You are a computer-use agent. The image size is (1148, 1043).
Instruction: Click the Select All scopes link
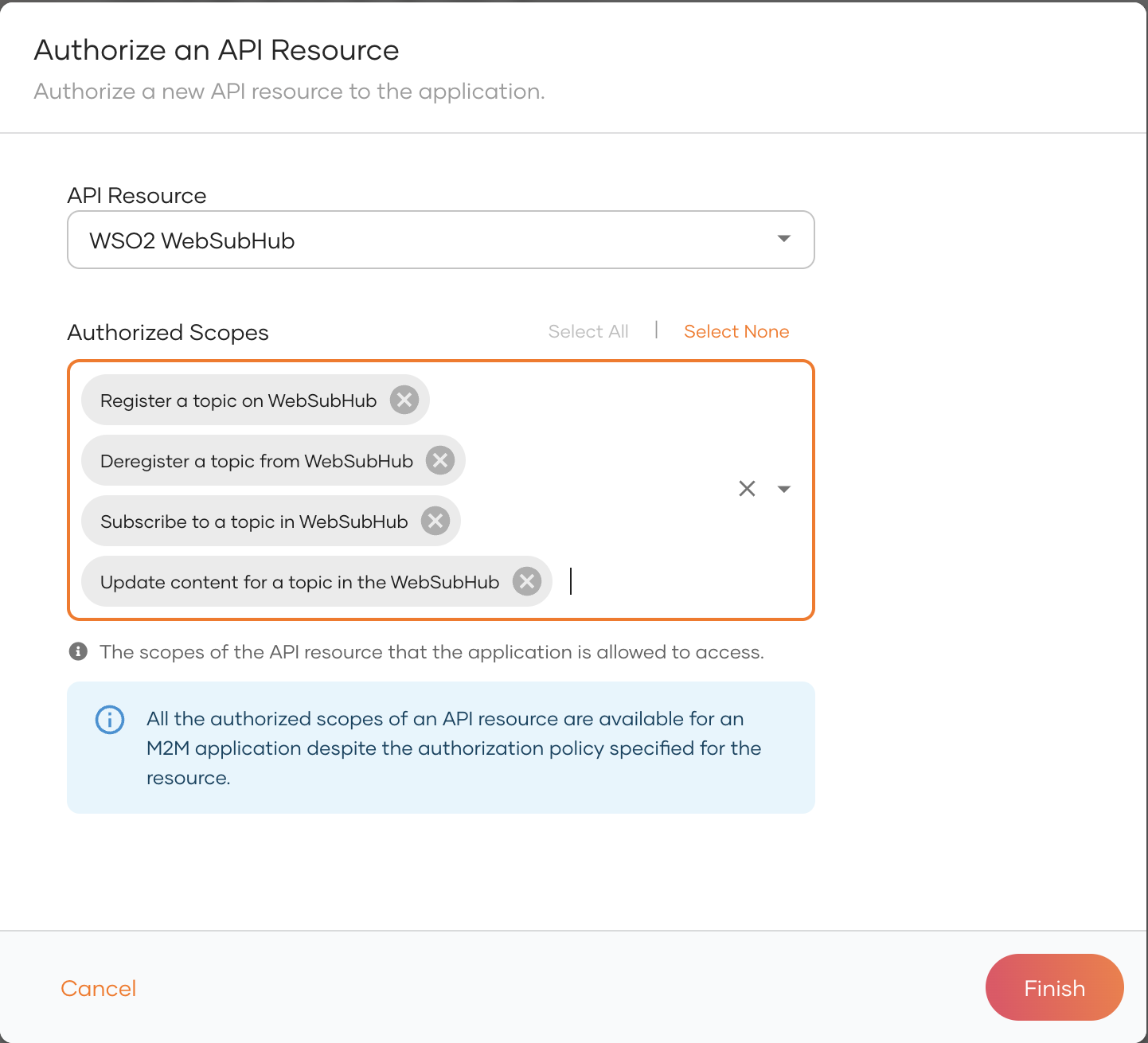tap(588, 331)
